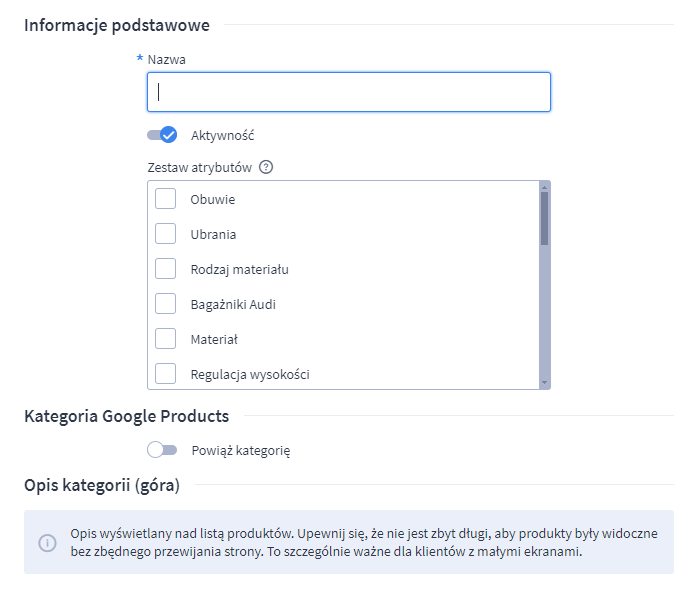The height and width of the screenshot is (589, 696).
Task: Click the Ubrania label text
Action: [x=213, y=234]
